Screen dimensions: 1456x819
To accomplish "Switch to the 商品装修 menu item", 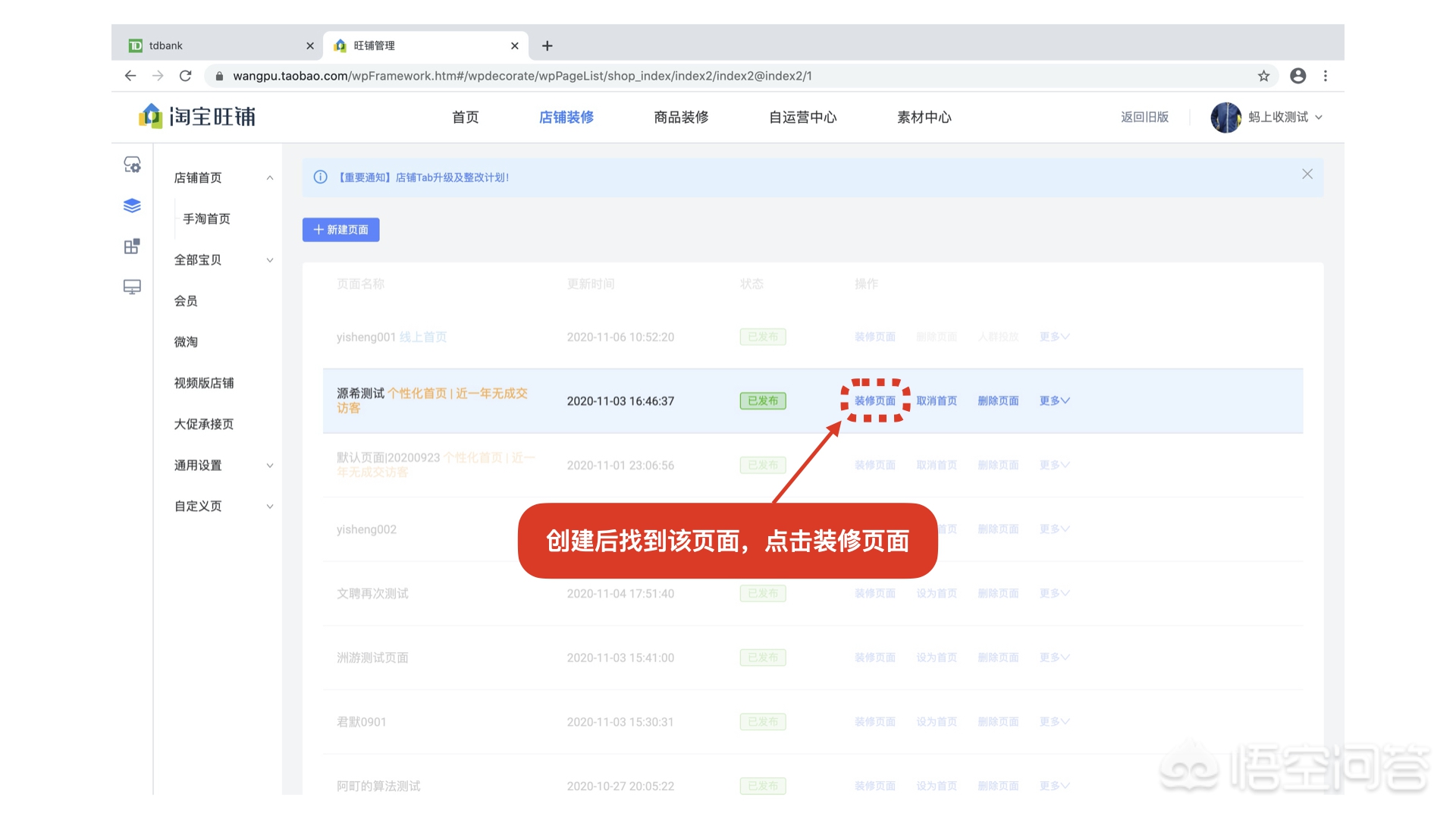I will (x=679, y=117).
